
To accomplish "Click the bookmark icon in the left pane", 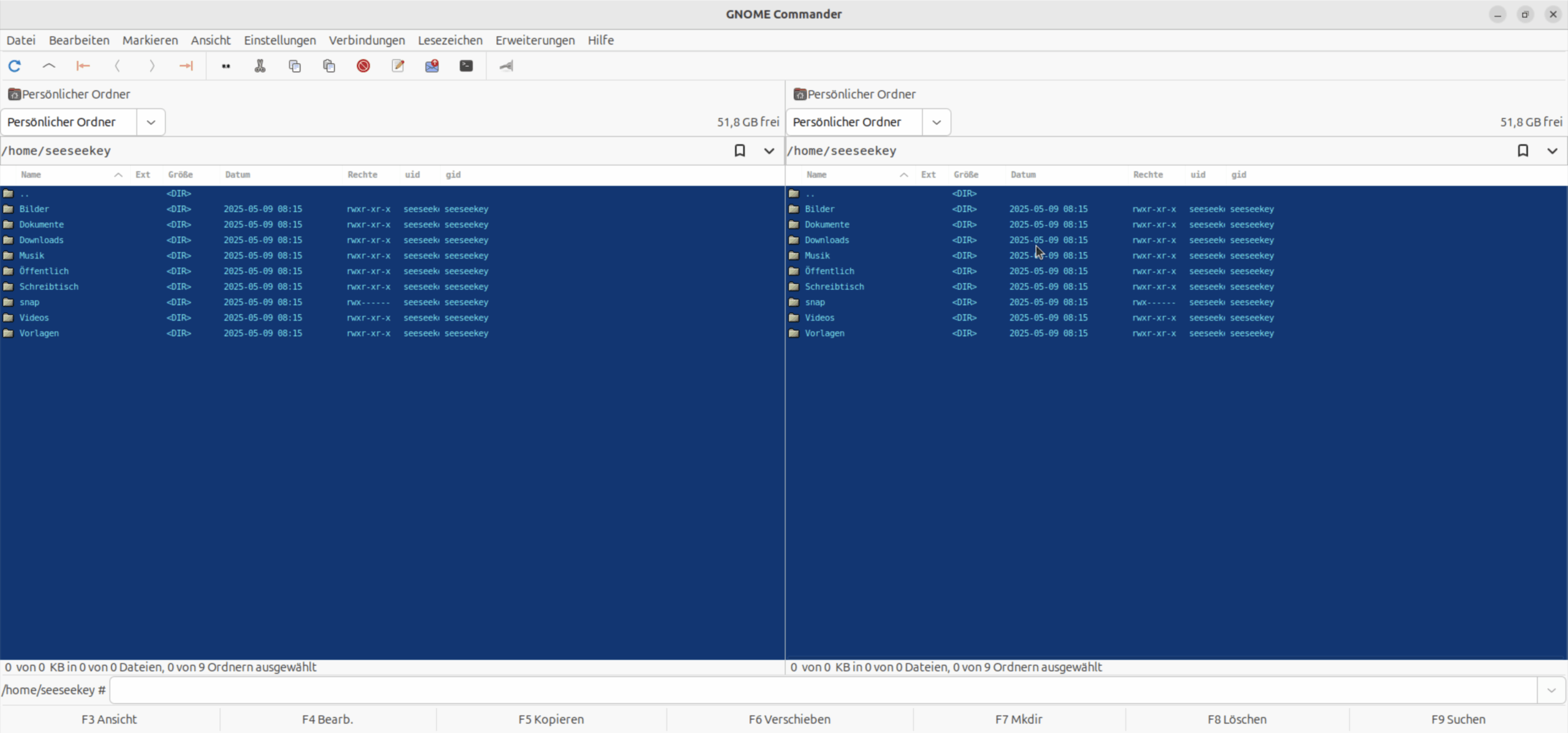I will click(x=740, y=151).
